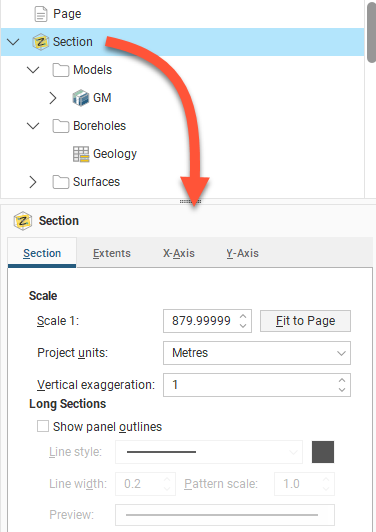Collapse the Boreholes folder

[33, 126]
